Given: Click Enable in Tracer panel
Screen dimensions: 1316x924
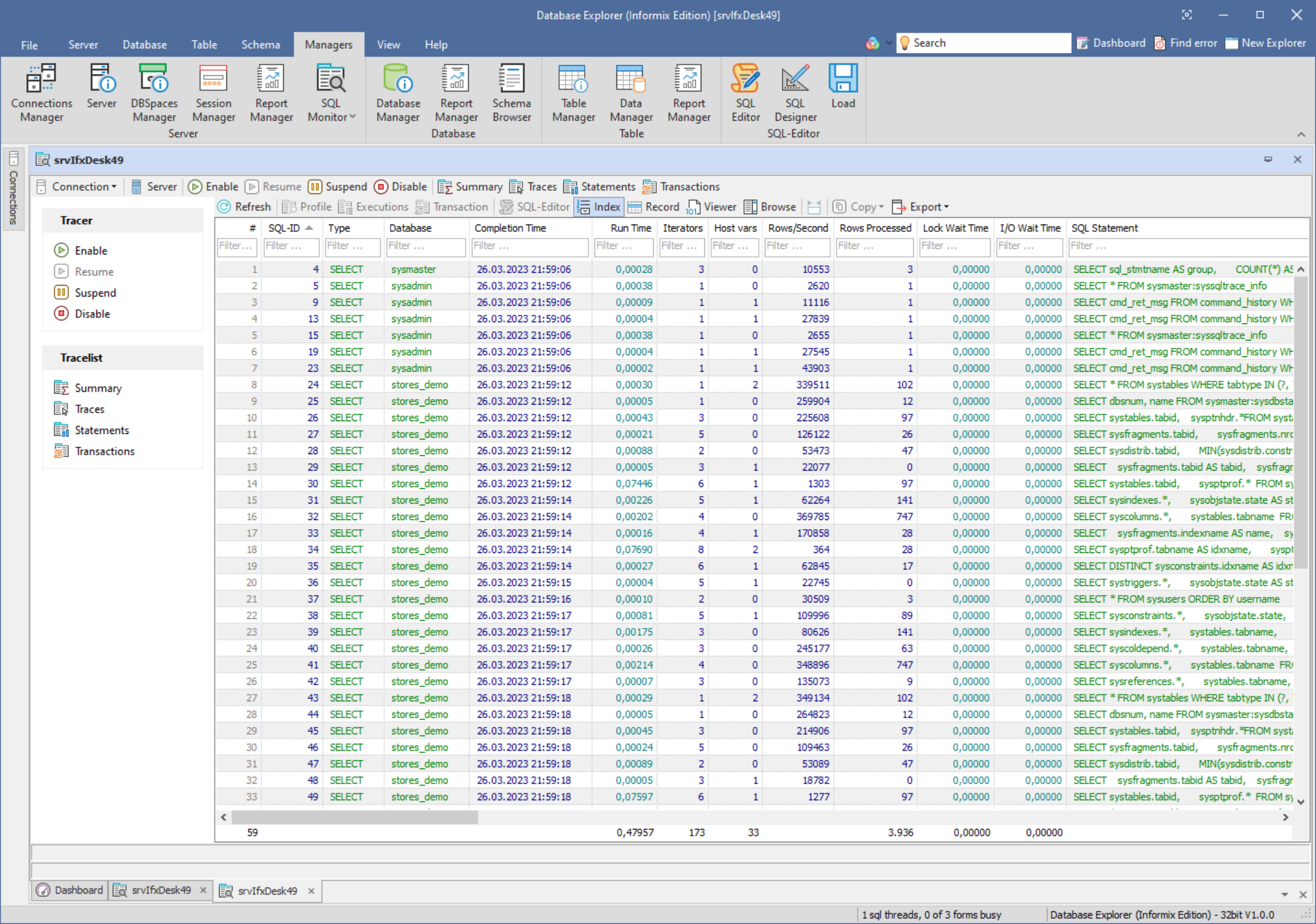Looking at the screenshot, I should [x=81, y=250].
